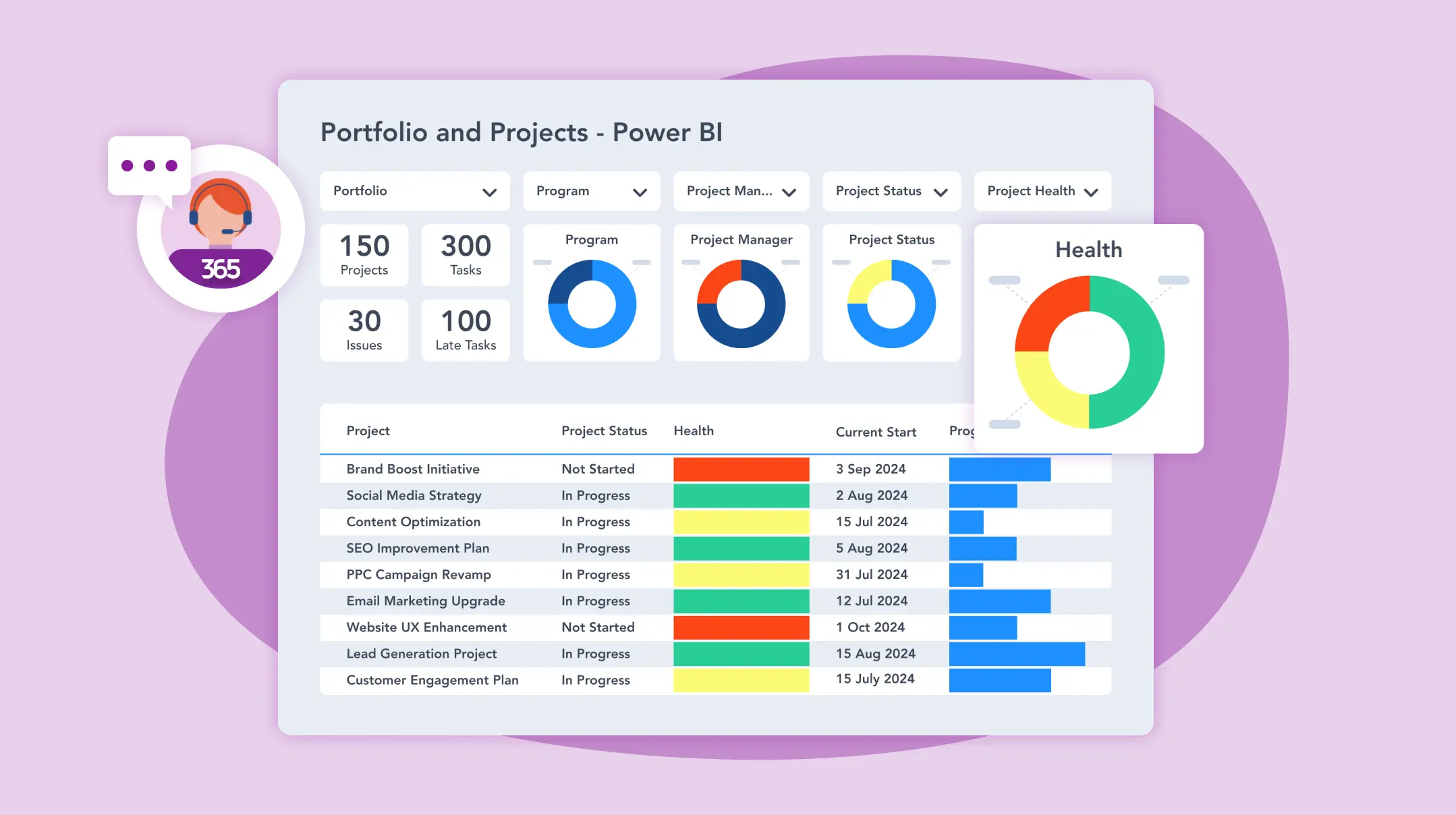Click the Website UX Enhancement project name
Screen dimensions: 1456x815
coord(426,627)
